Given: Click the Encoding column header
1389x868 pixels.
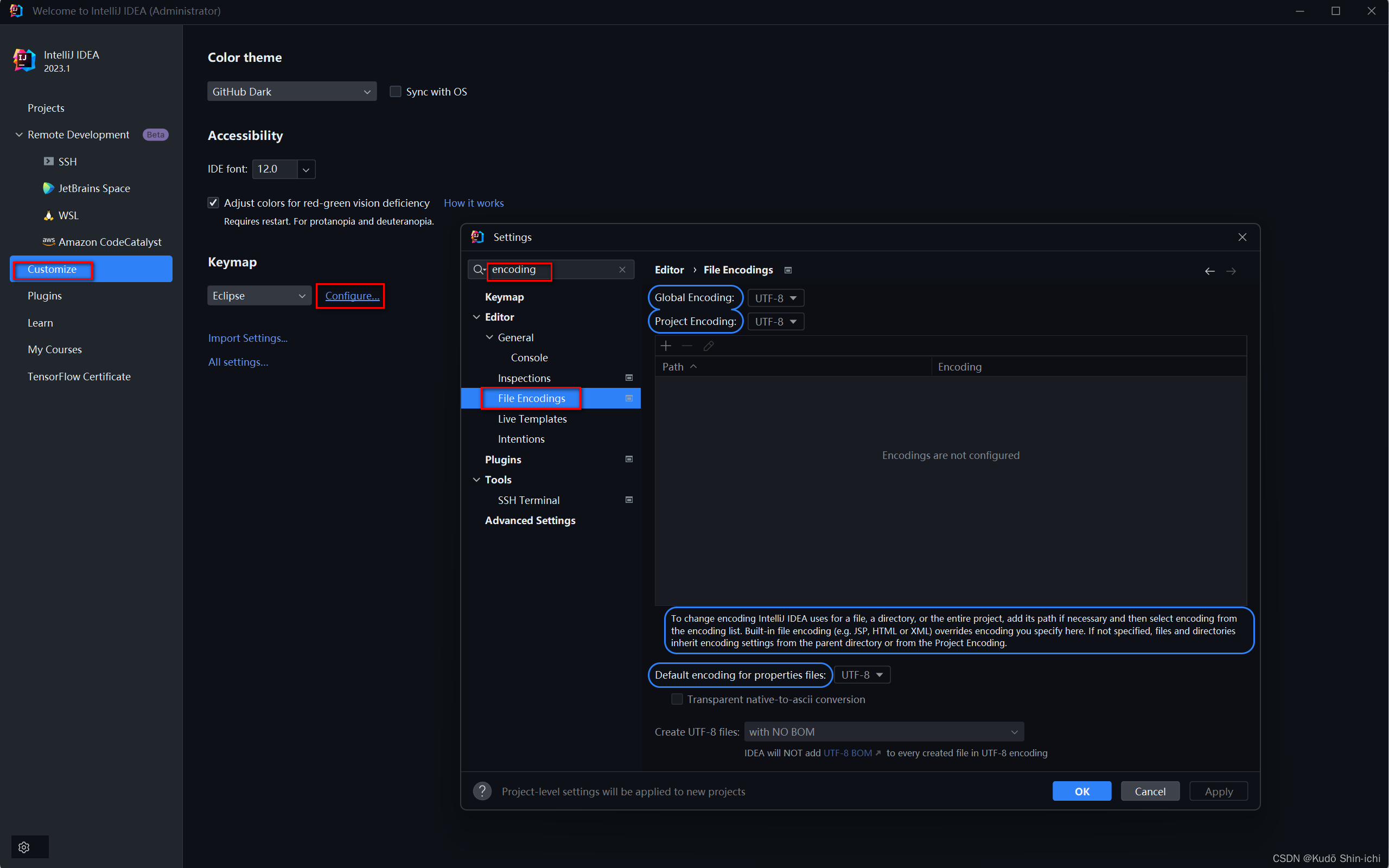Looking at the screenshot, I should [x=1089, y=367].
